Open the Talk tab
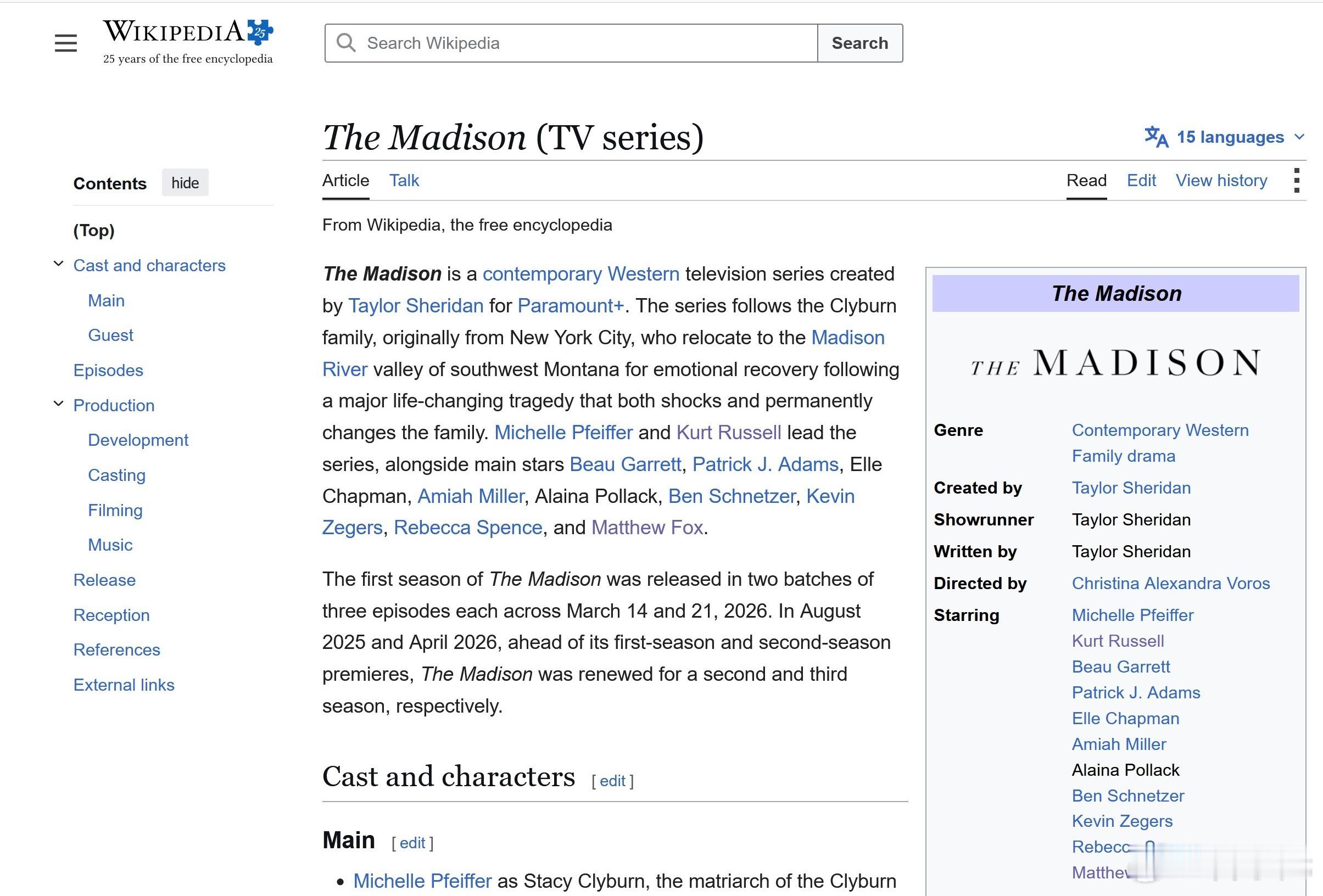The image size is (1323, 896). (x=404, y=181)
